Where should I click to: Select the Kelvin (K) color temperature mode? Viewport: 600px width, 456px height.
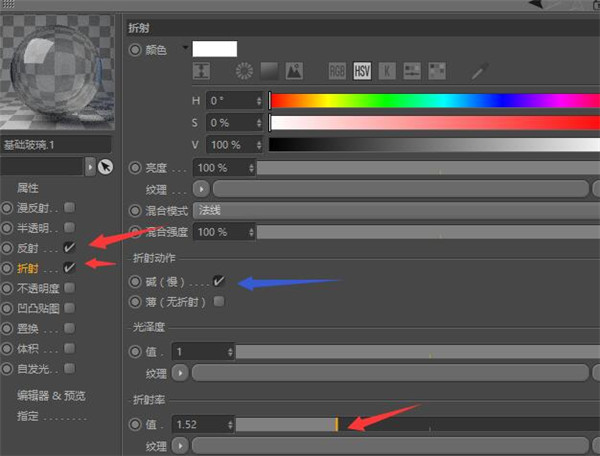tap(387, 71)
